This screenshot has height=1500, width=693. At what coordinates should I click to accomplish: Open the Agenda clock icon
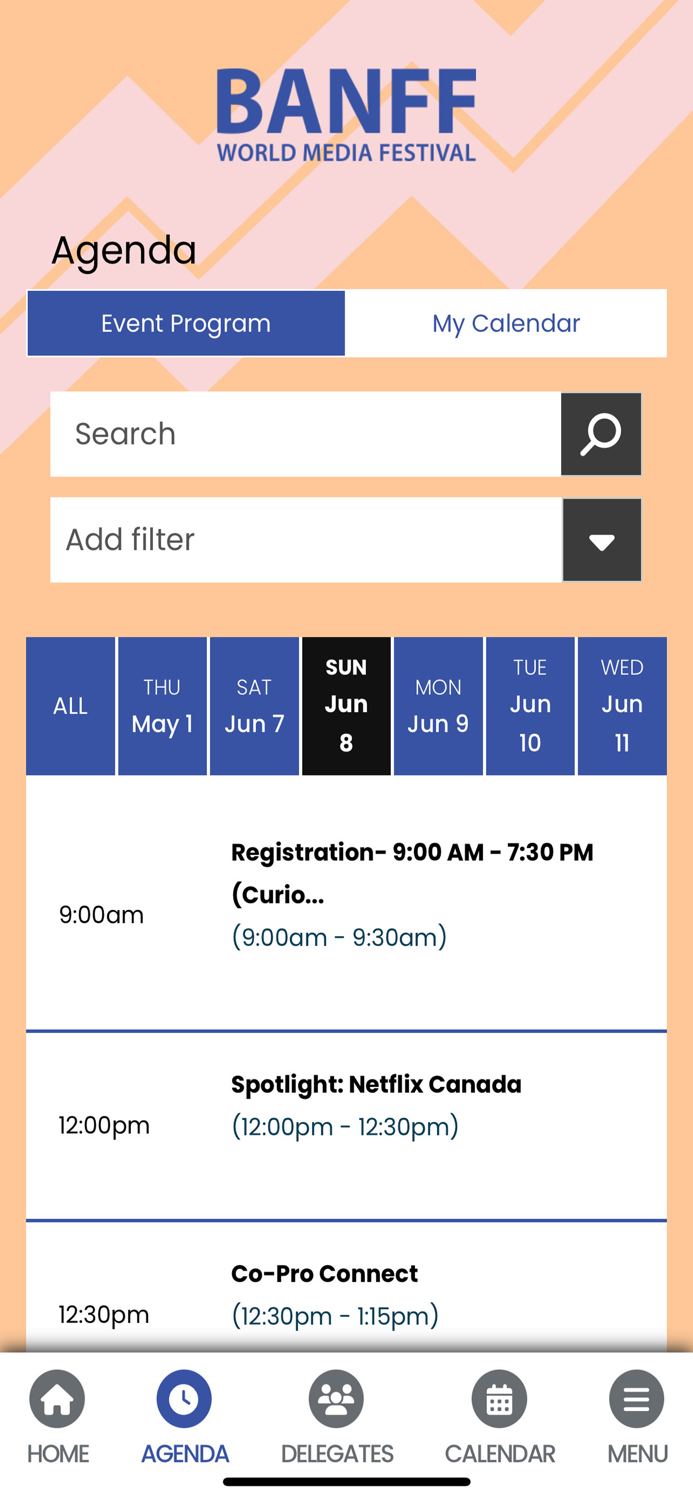click(184, 1399)
